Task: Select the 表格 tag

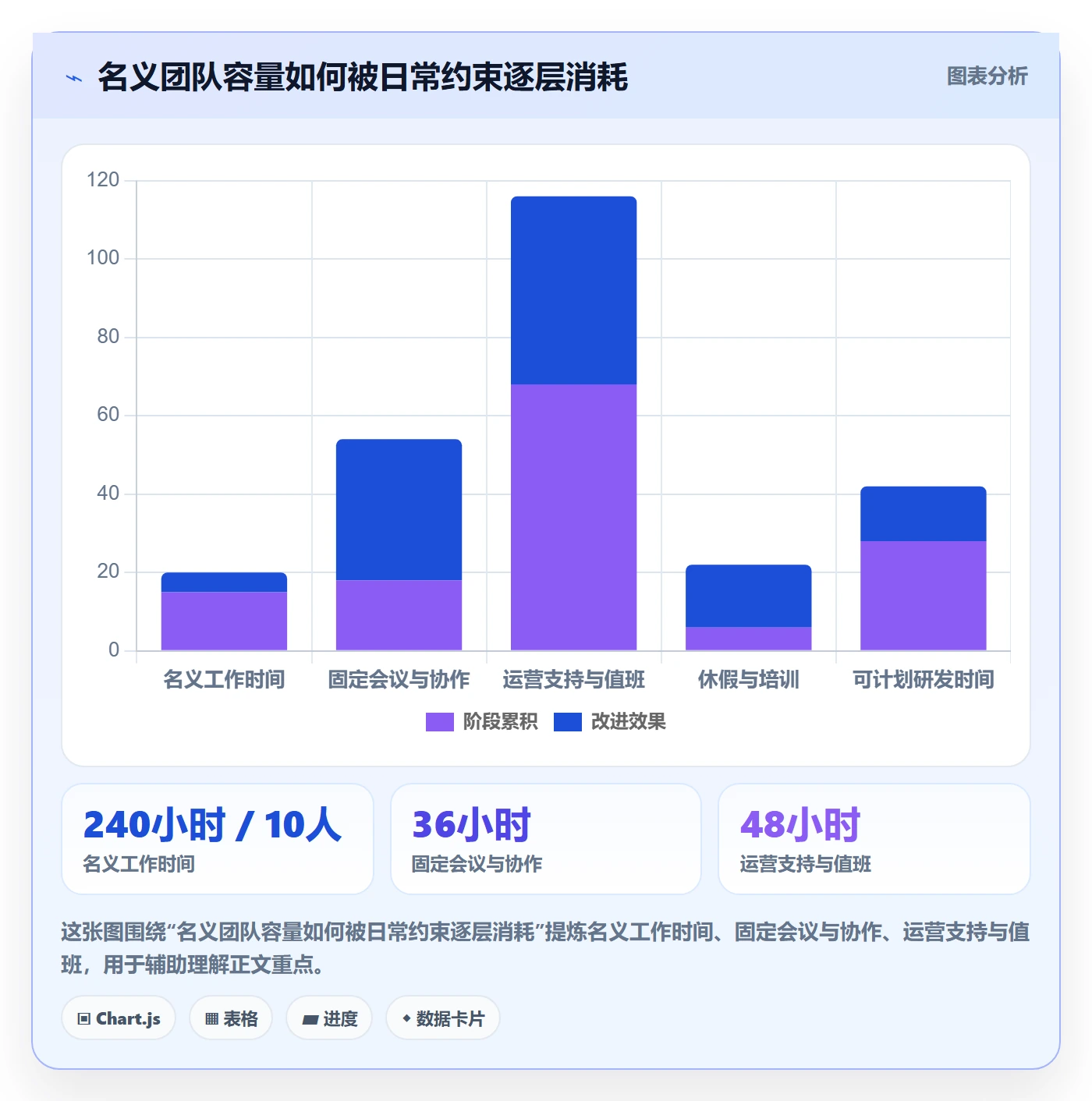Action: 231,1018
